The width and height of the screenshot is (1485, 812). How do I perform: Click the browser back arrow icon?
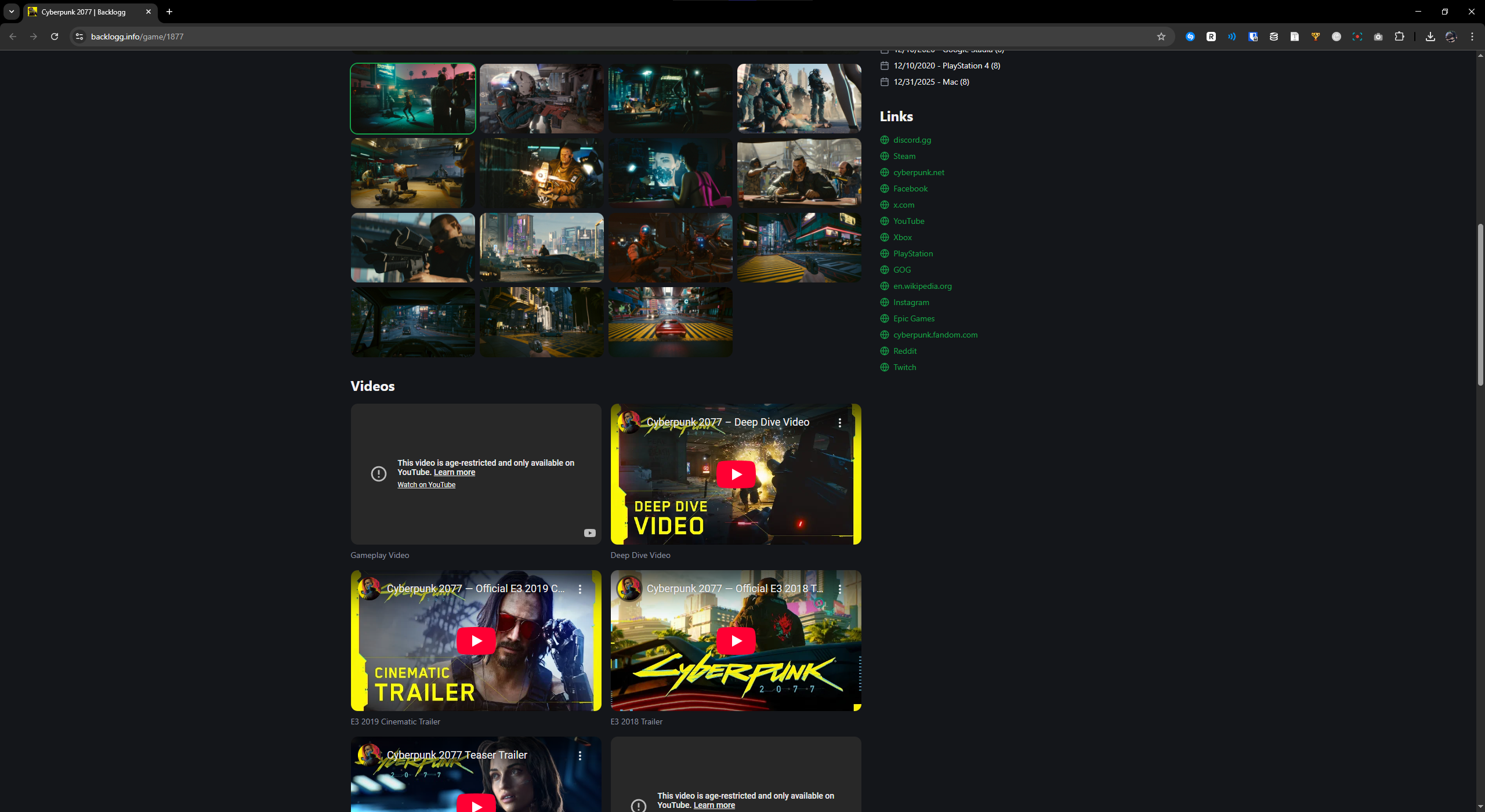point(13,37)
